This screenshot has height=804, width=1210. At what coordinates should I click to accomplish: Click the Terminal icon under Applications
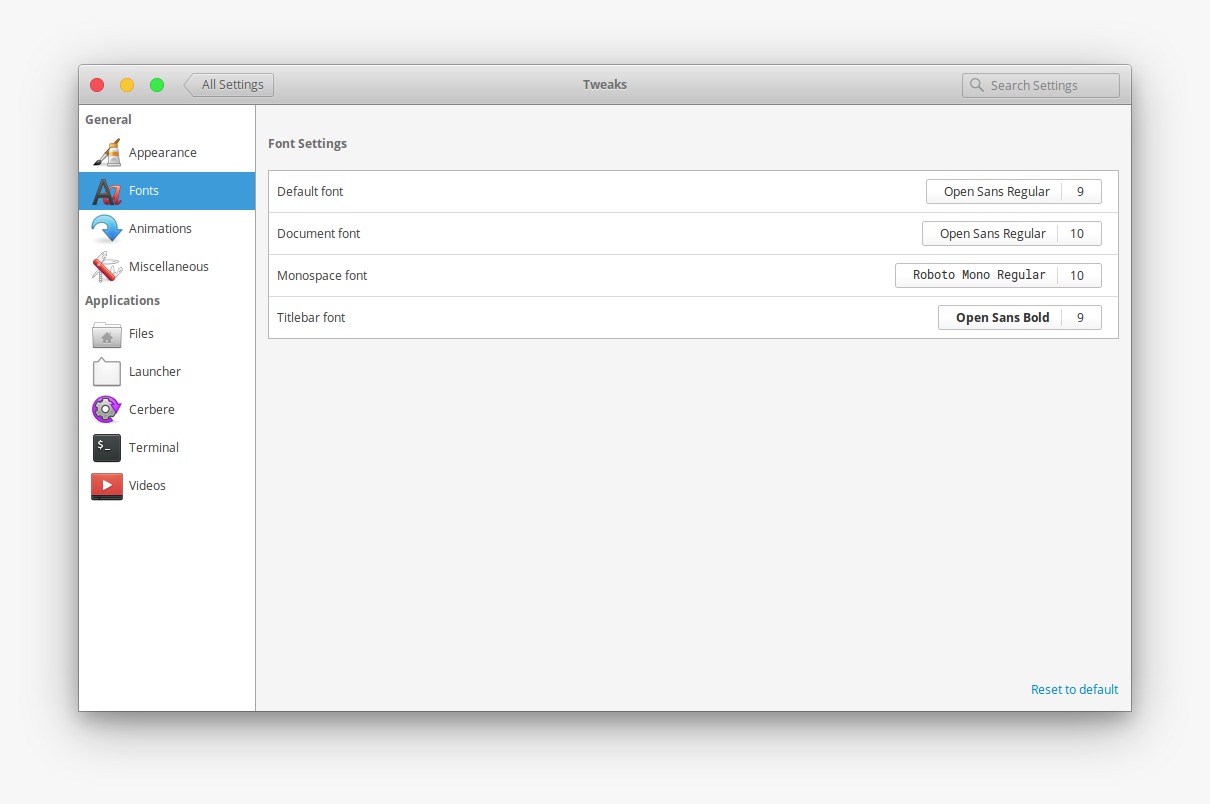(x=105, y=447)
